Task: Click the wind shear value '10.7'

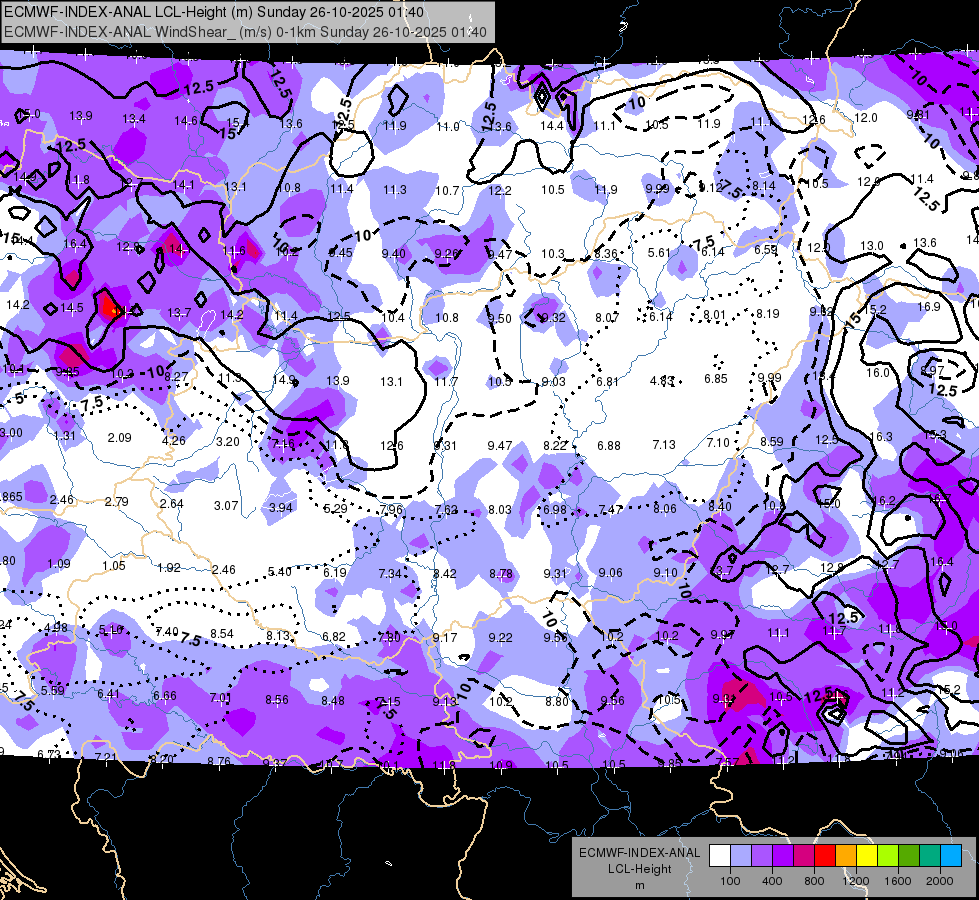Action: 447,190
